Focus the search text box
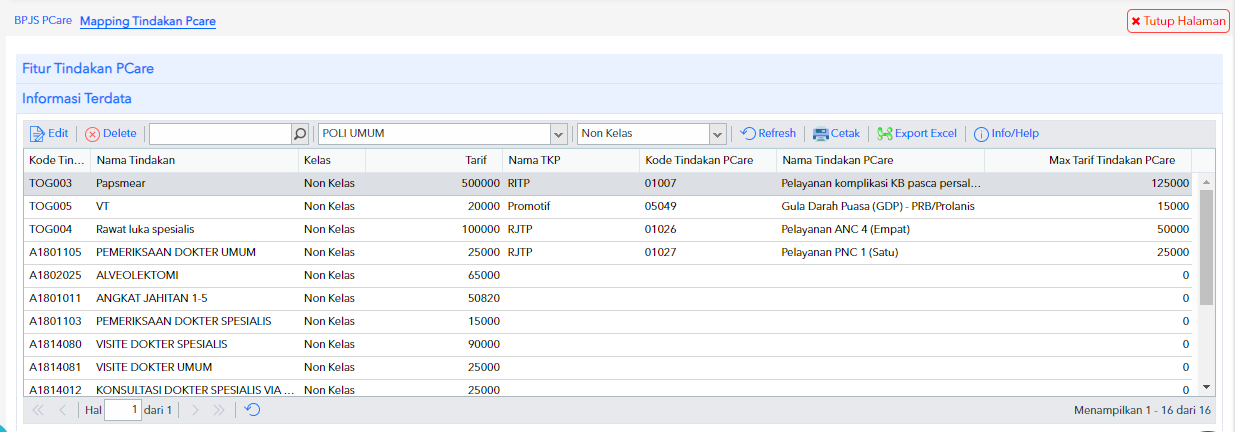Viewport: 1235px width, 432px height. point(220,134)
